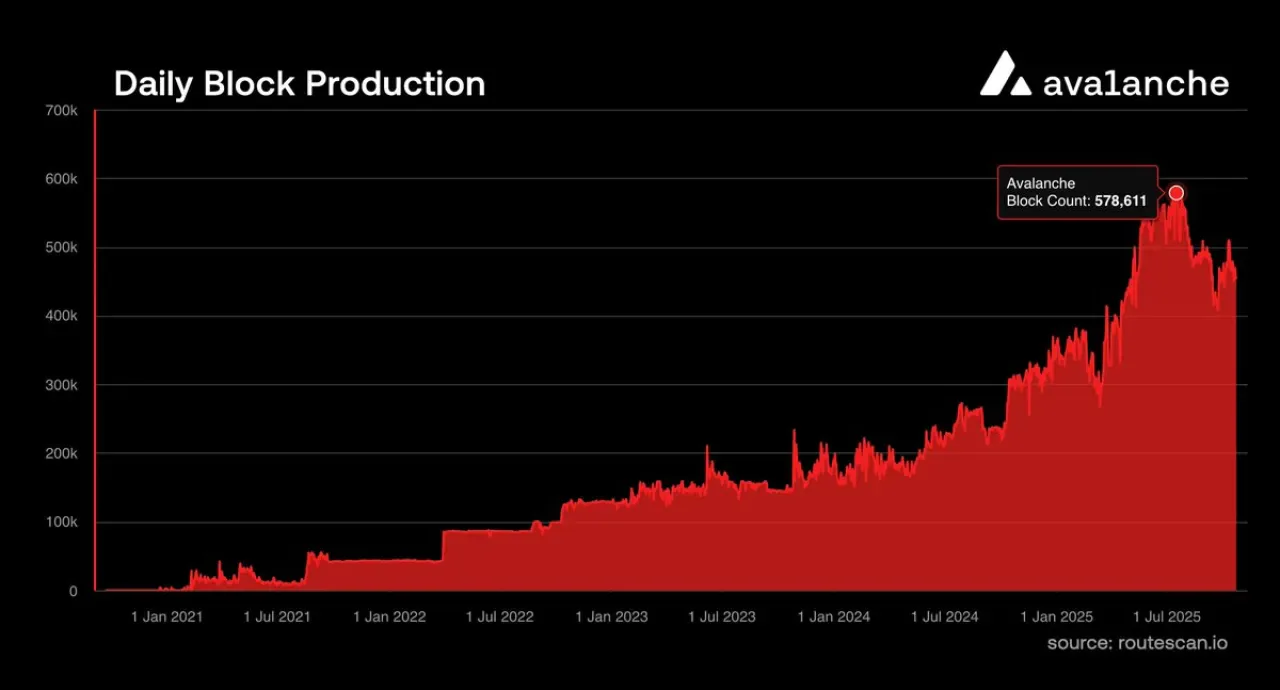Open the source: routescan.io link

[1137, 643]
